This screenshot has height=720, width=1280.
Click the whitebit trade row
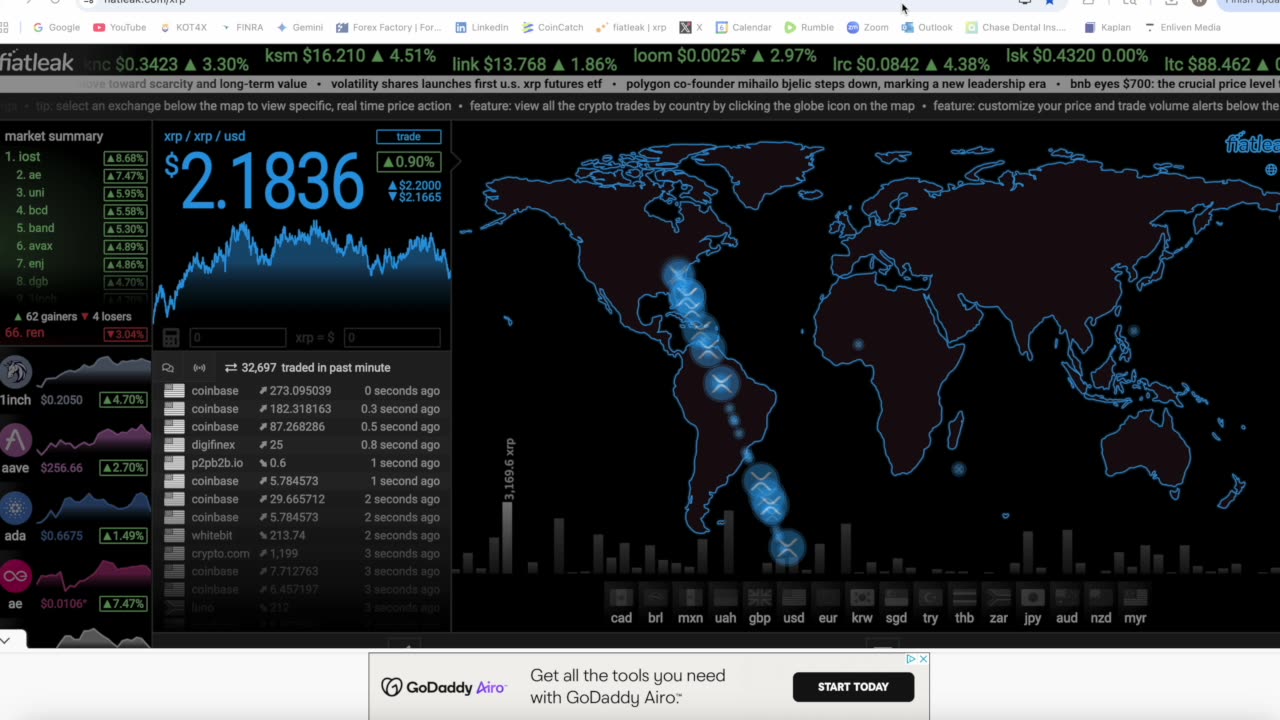click(x=302, y=535)
